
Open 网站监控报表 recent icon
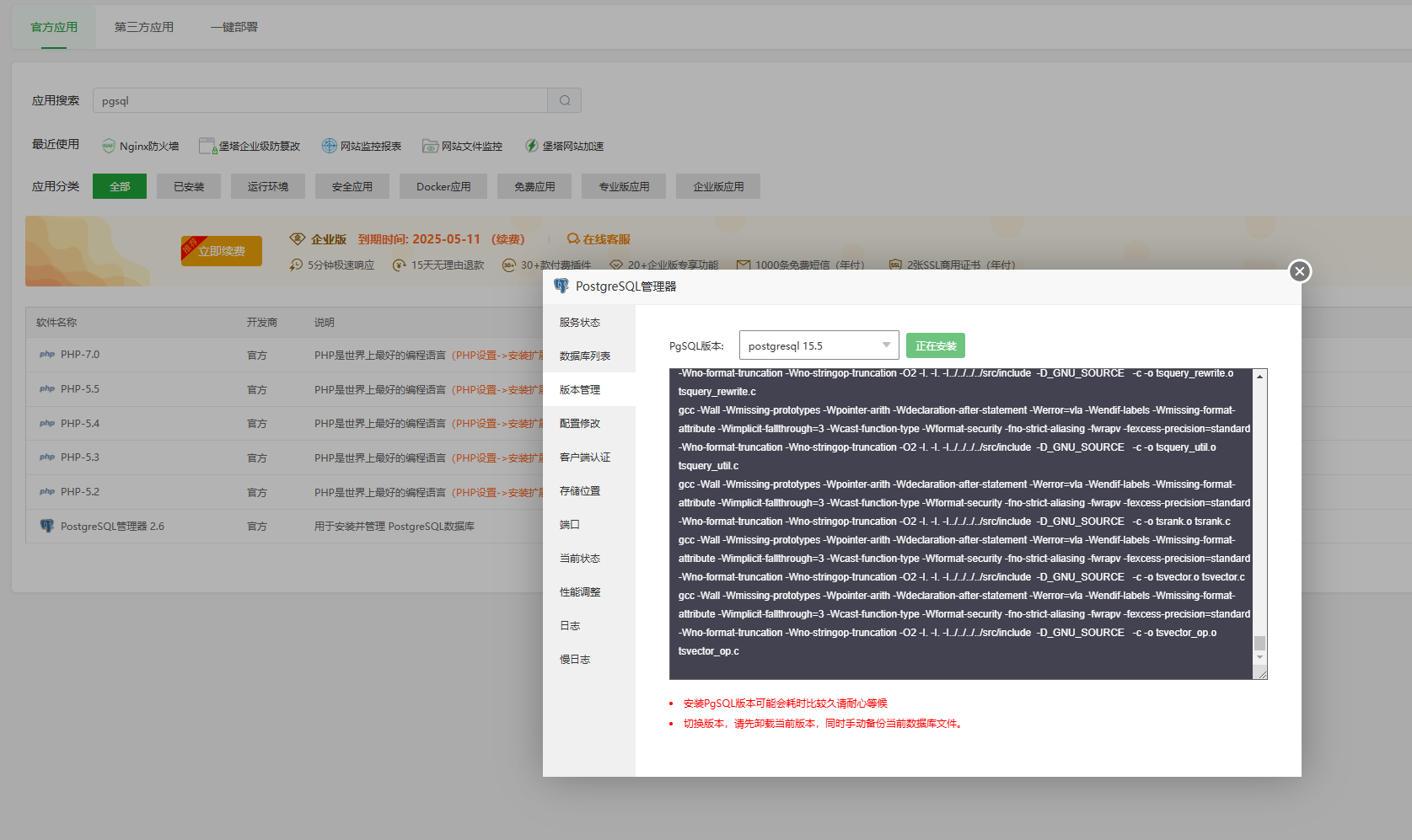click(x=329, y=146)
